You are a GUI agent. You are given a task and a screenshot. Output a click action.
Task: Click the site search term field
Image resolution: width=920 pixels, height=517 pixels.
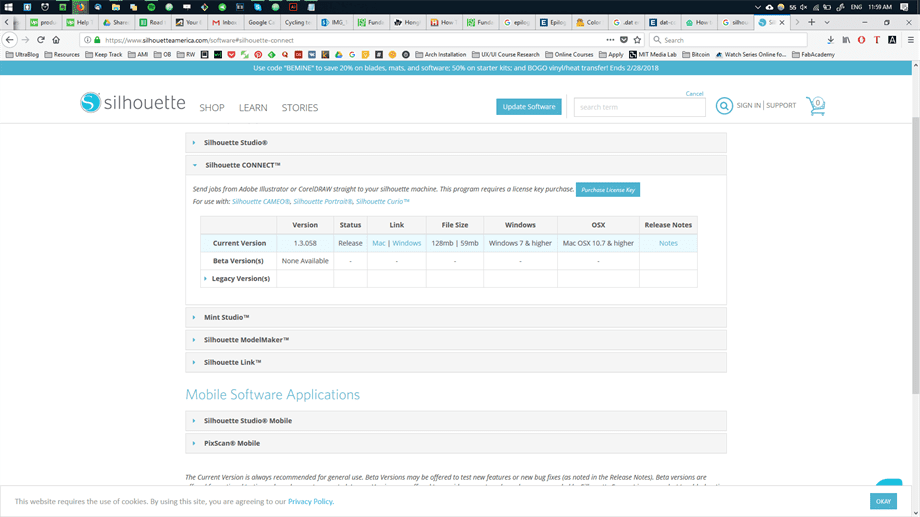tap(640, 107)
